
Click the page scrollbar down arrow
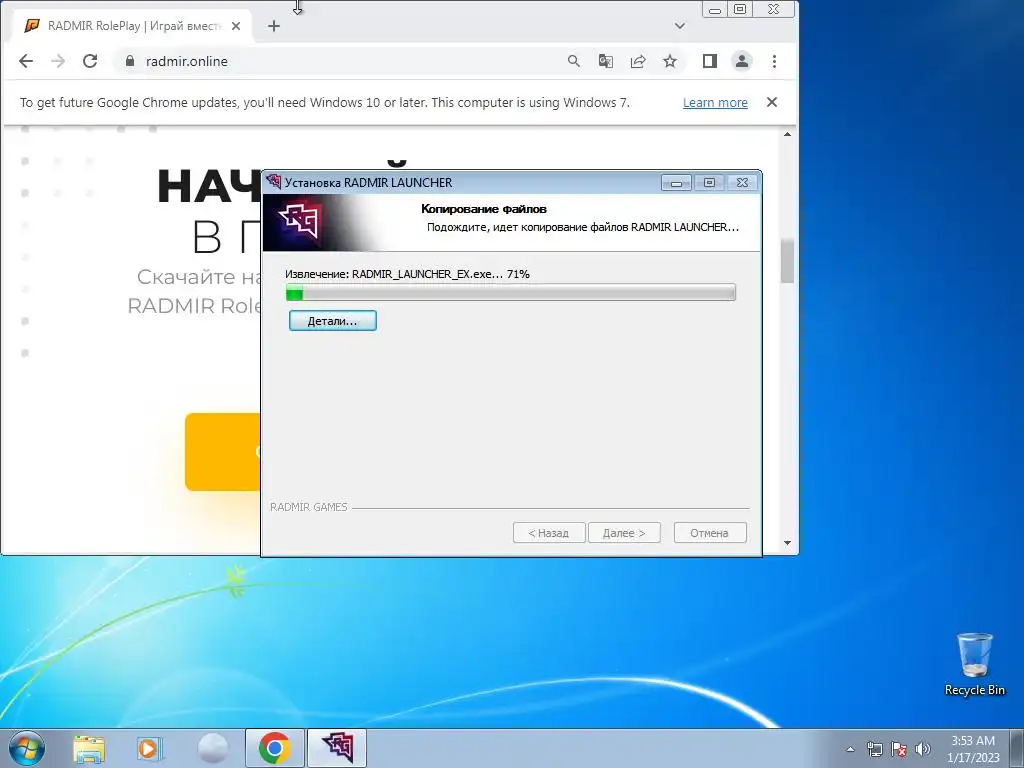(x=787, y=543)
